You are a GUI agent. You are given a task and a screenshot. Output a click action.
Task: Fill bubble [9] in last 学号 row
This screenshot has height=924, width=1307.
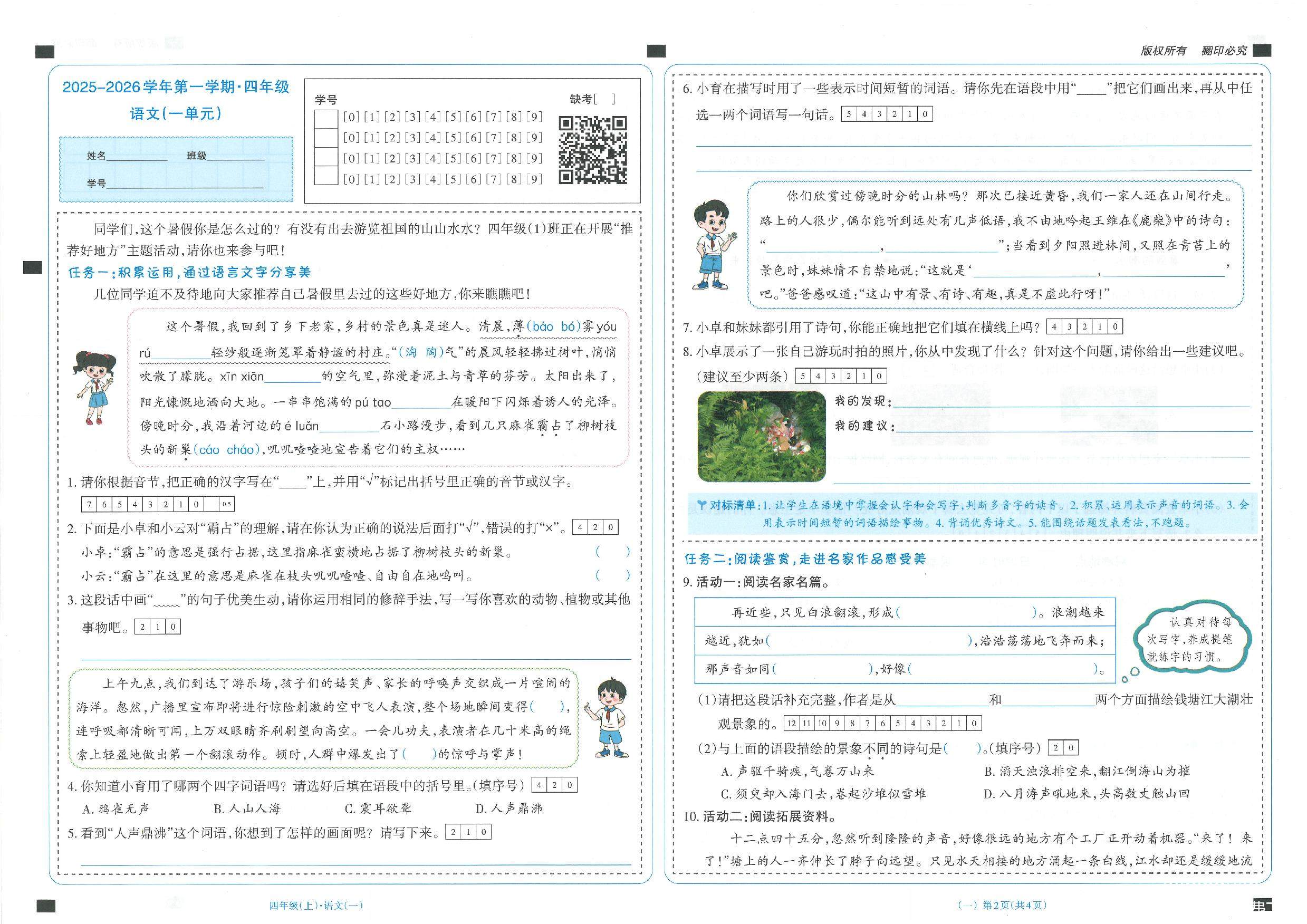534,179
